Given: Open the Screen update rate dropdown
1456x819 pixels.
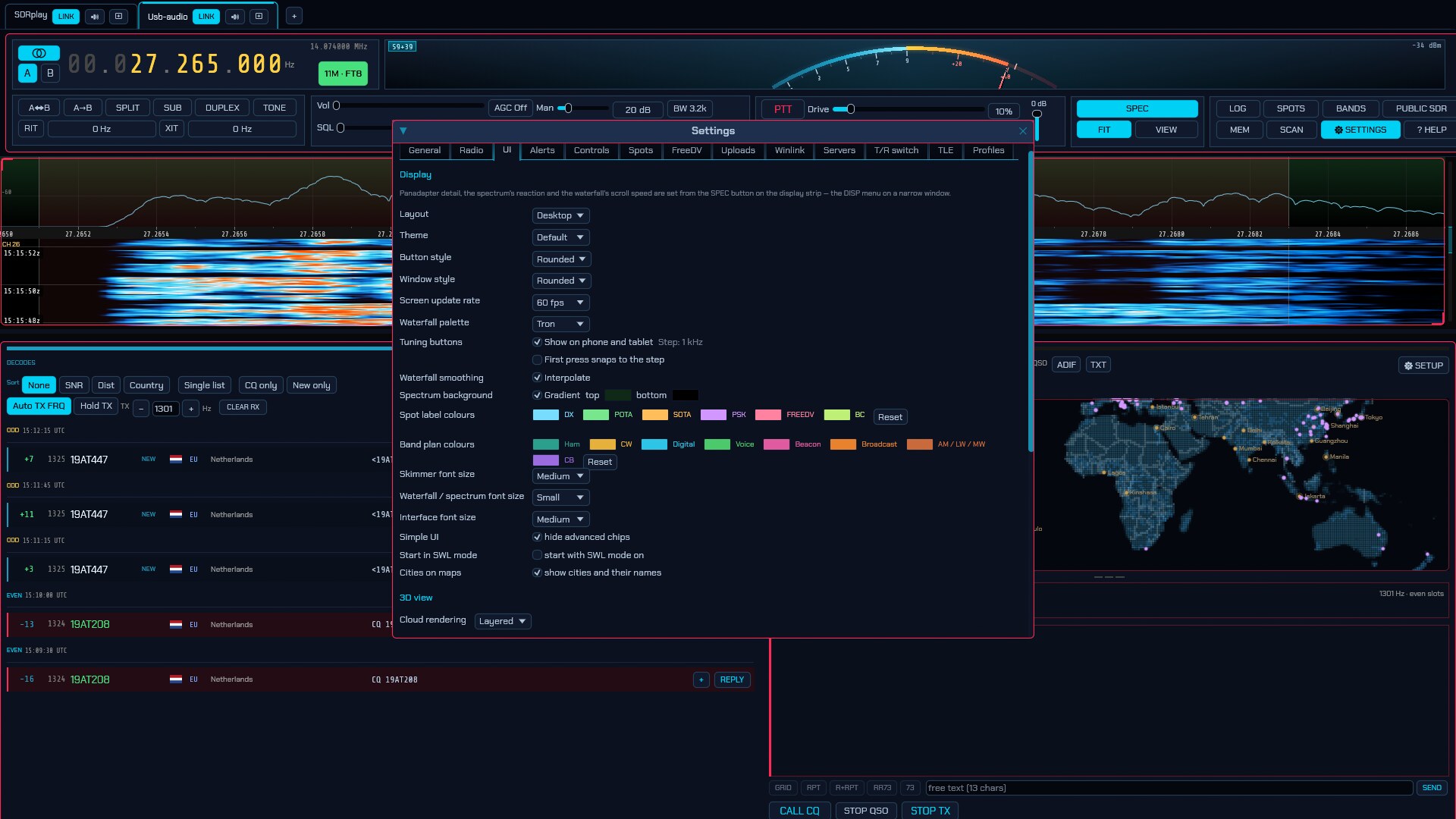Looking at the screenshot, I should coord(560,303).
